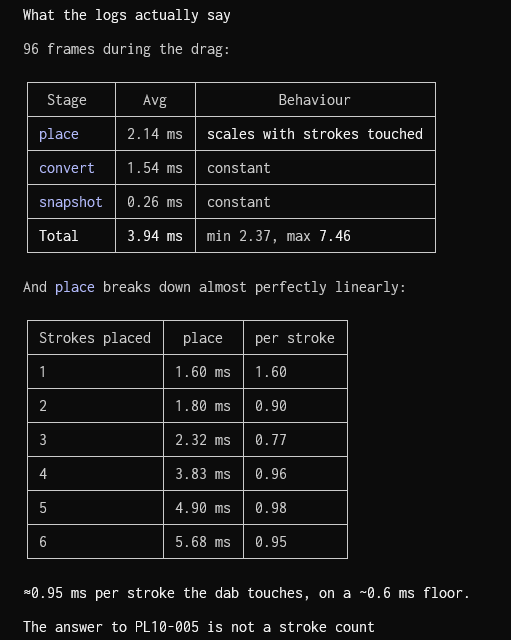Click the '2.14 ms' average cell
Image resolution: width=511 pixels, height=640 pixels.
coord(155,134)
